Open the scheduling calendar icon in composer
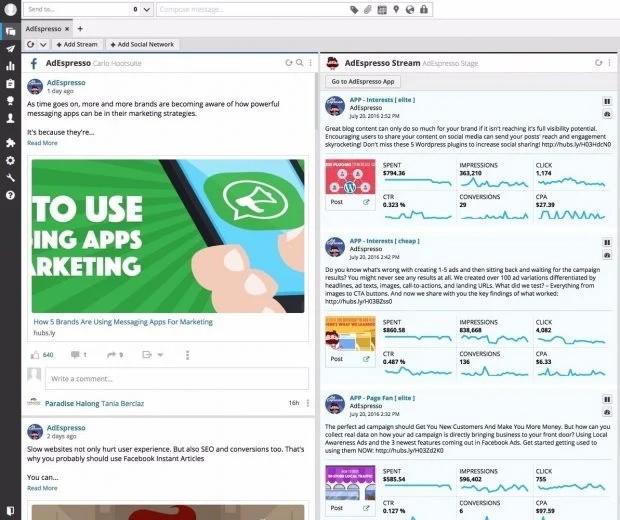Viewport: 620px width, 520px height. click(382, 9)
